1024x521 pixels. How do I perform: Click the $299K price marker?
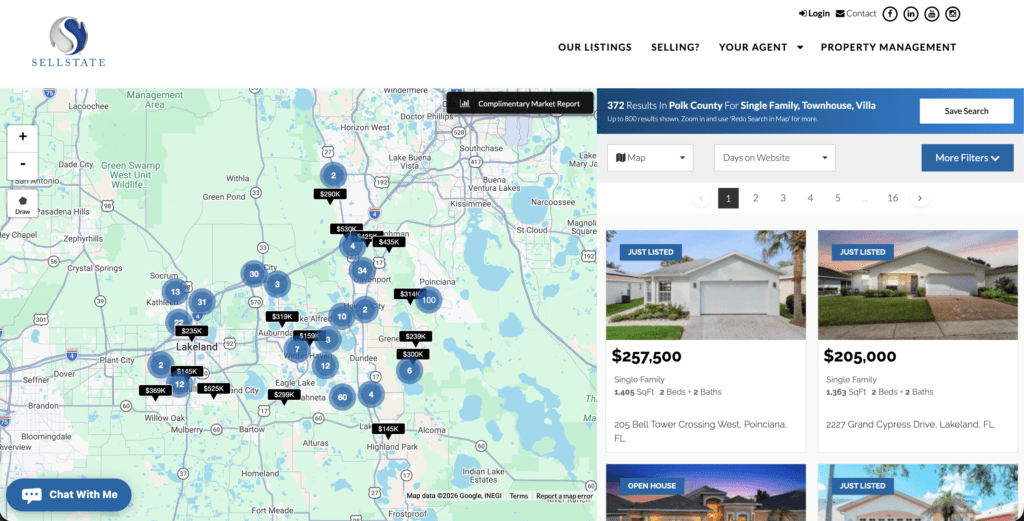point(284,396)
